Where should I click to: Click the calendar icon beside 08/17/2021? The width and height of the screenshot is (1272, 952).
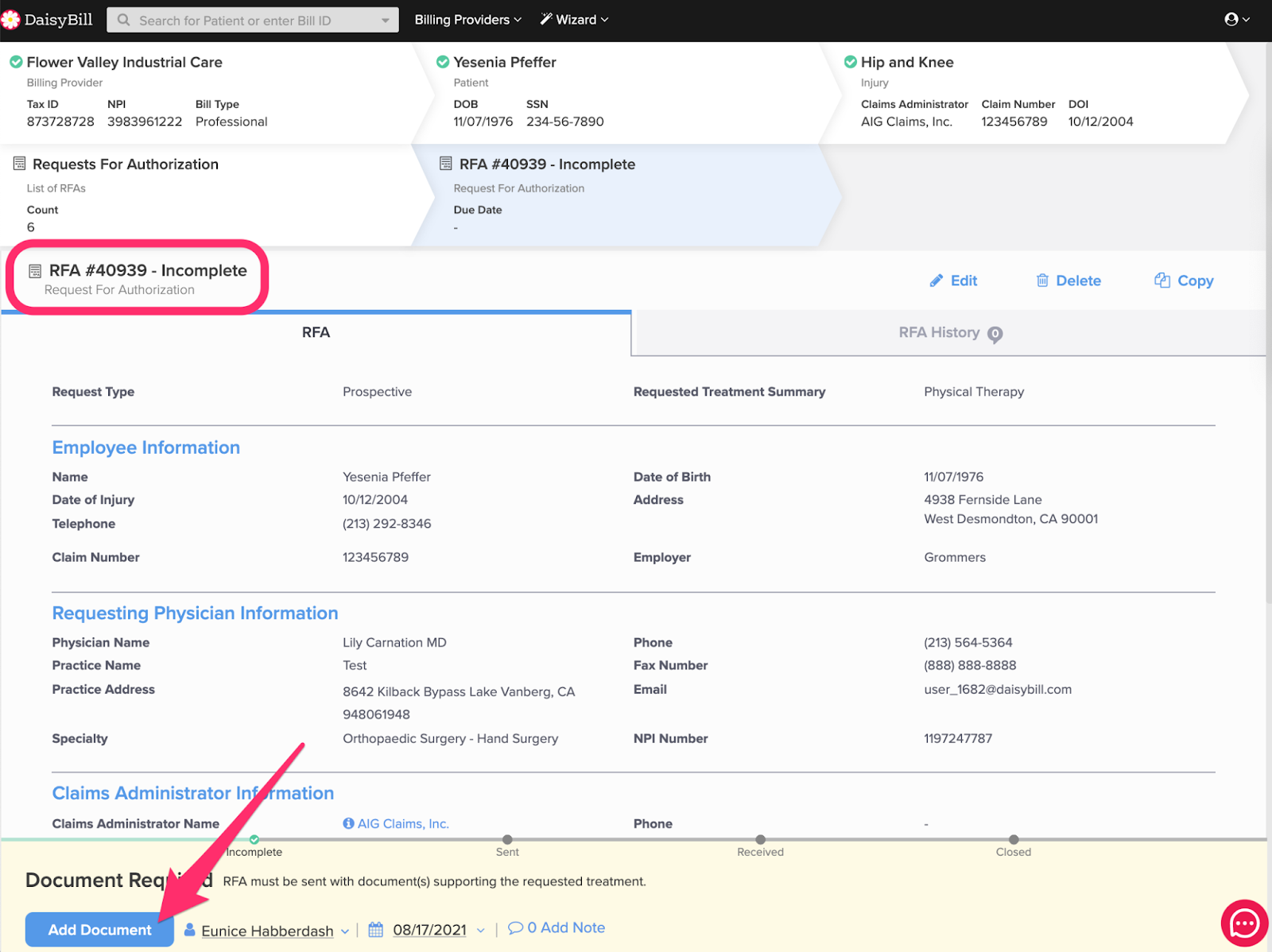coord(376,930)
